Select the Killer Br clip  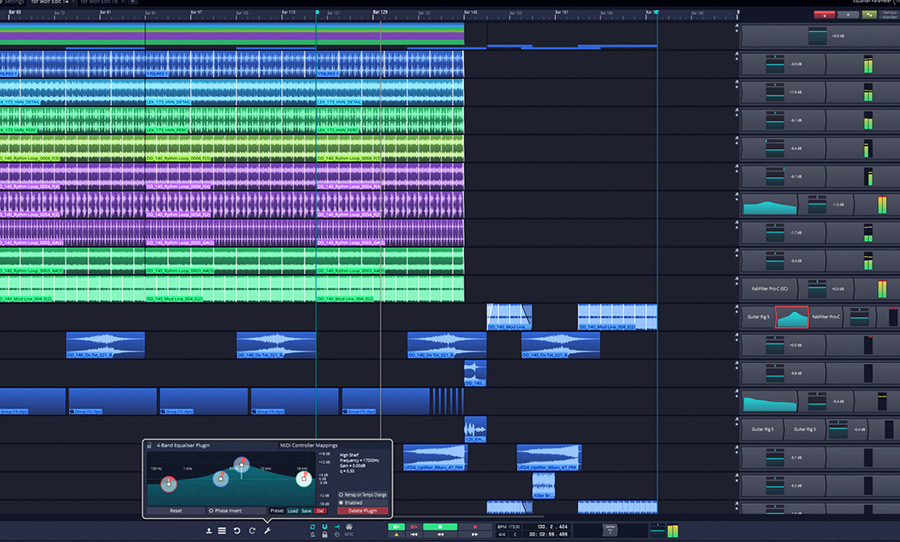point(543,486)
